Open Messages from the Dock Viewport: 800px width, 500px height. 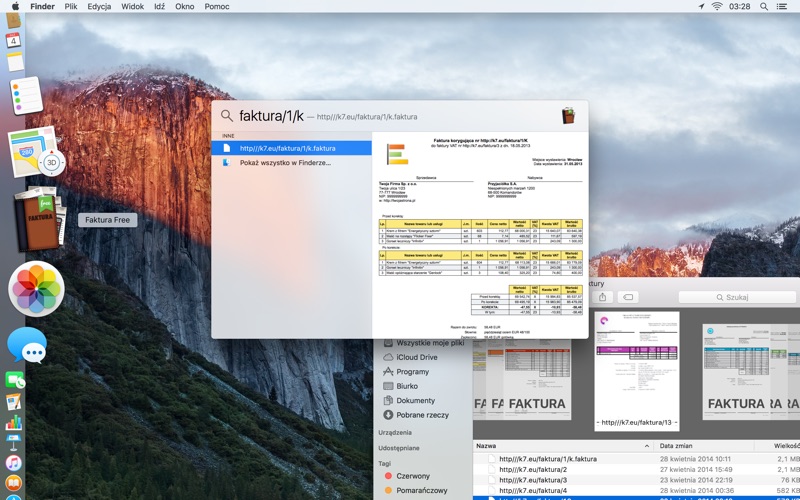(27, 345)
